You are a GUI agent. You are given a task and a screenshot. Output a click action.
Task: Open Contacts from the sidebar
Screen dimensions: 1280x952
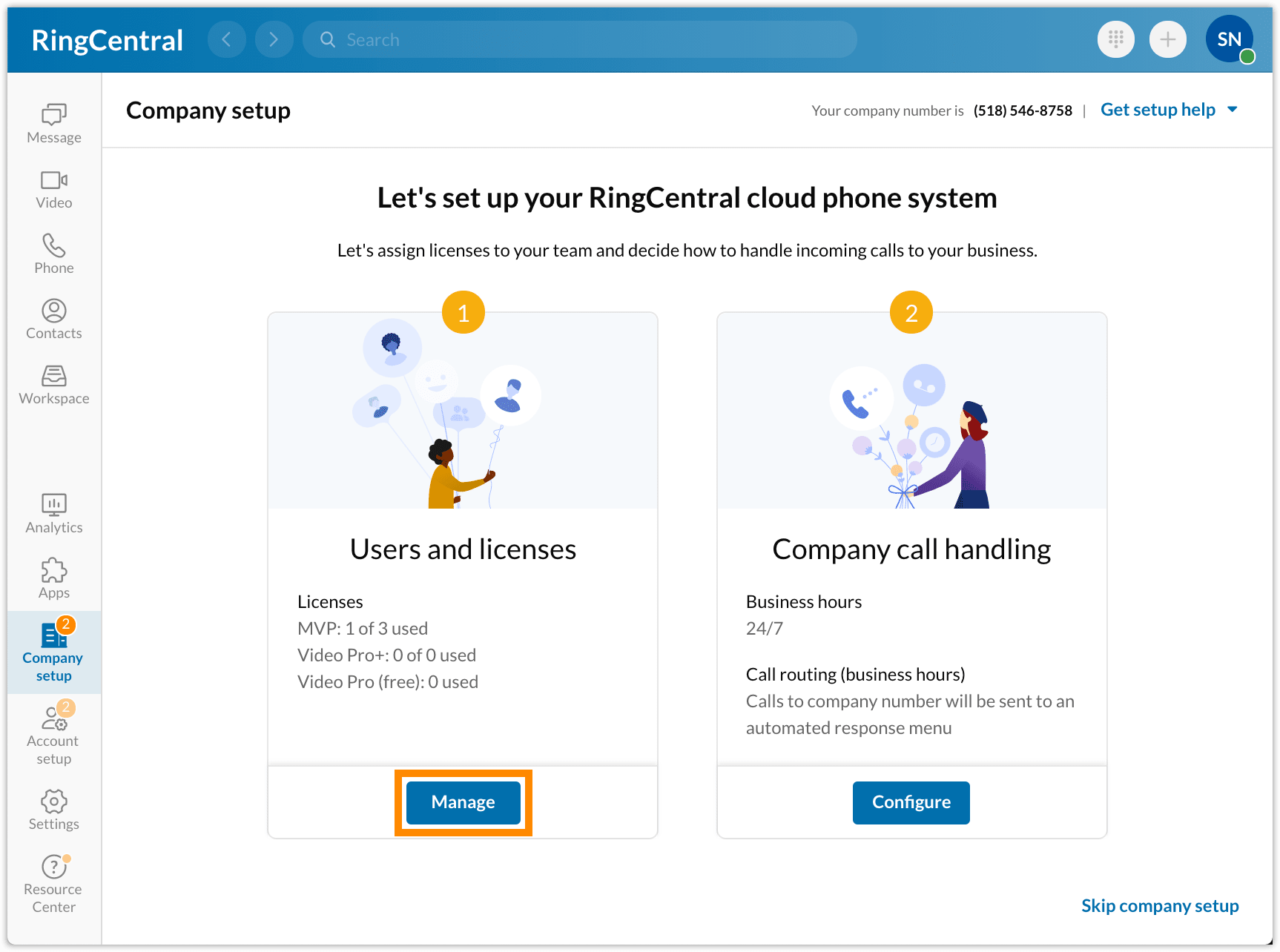tap(53, 319)
